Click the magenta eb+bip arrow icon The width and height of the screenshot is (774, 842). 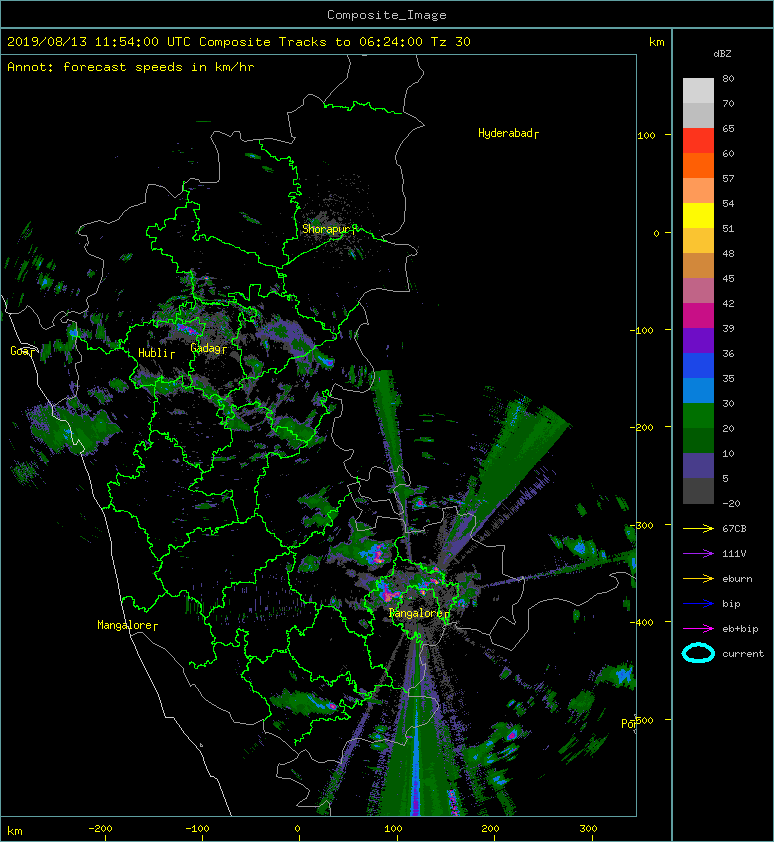[698, 629]
